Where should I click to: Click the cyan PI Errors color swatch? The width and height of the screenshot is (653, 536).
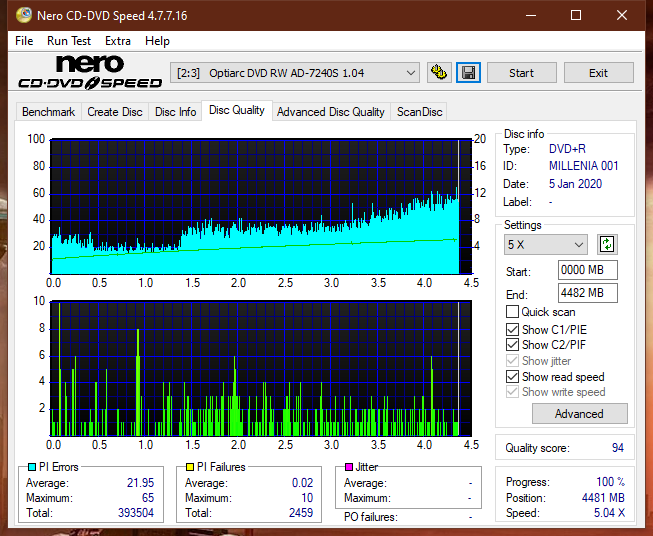pos(32,467)
